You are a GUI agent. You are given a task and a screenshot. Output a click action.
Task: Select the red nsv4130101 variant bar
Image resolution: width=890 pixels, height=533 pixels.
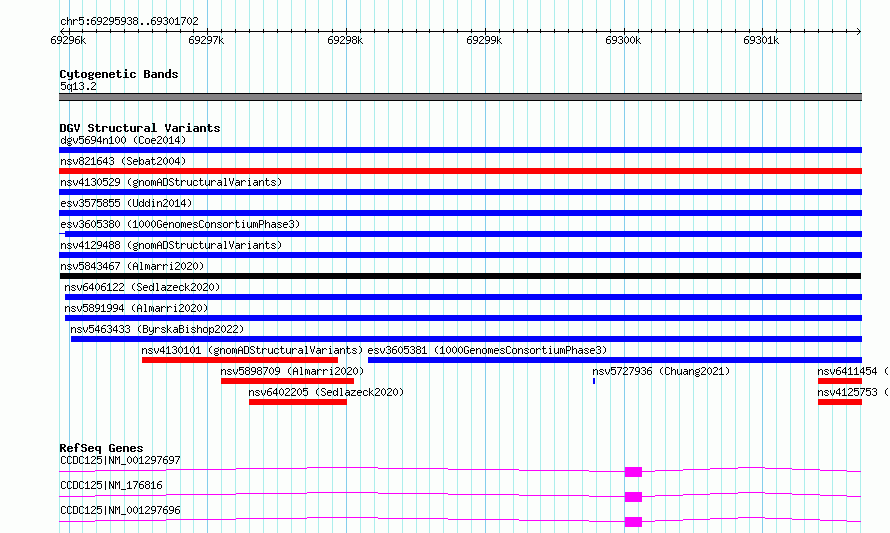(x=240, y=360)
